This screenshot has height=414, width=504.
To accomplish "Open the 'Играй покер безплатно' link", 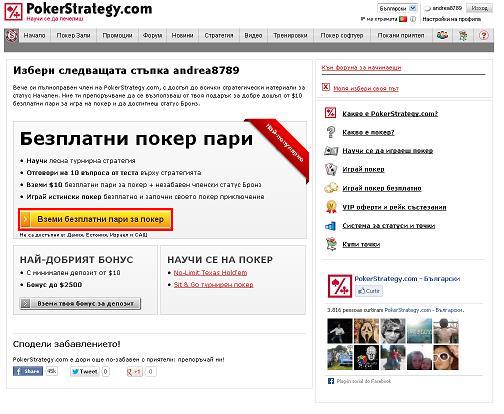I will 382,188.
